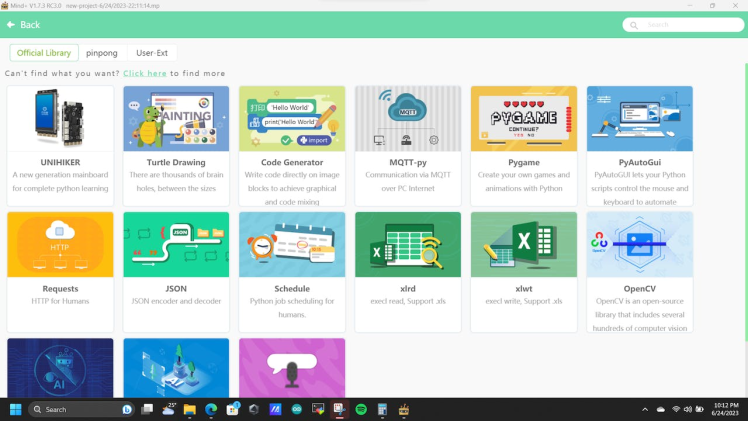
Task: Select the MQTT-py cloud icon
Action: (408, 118)
